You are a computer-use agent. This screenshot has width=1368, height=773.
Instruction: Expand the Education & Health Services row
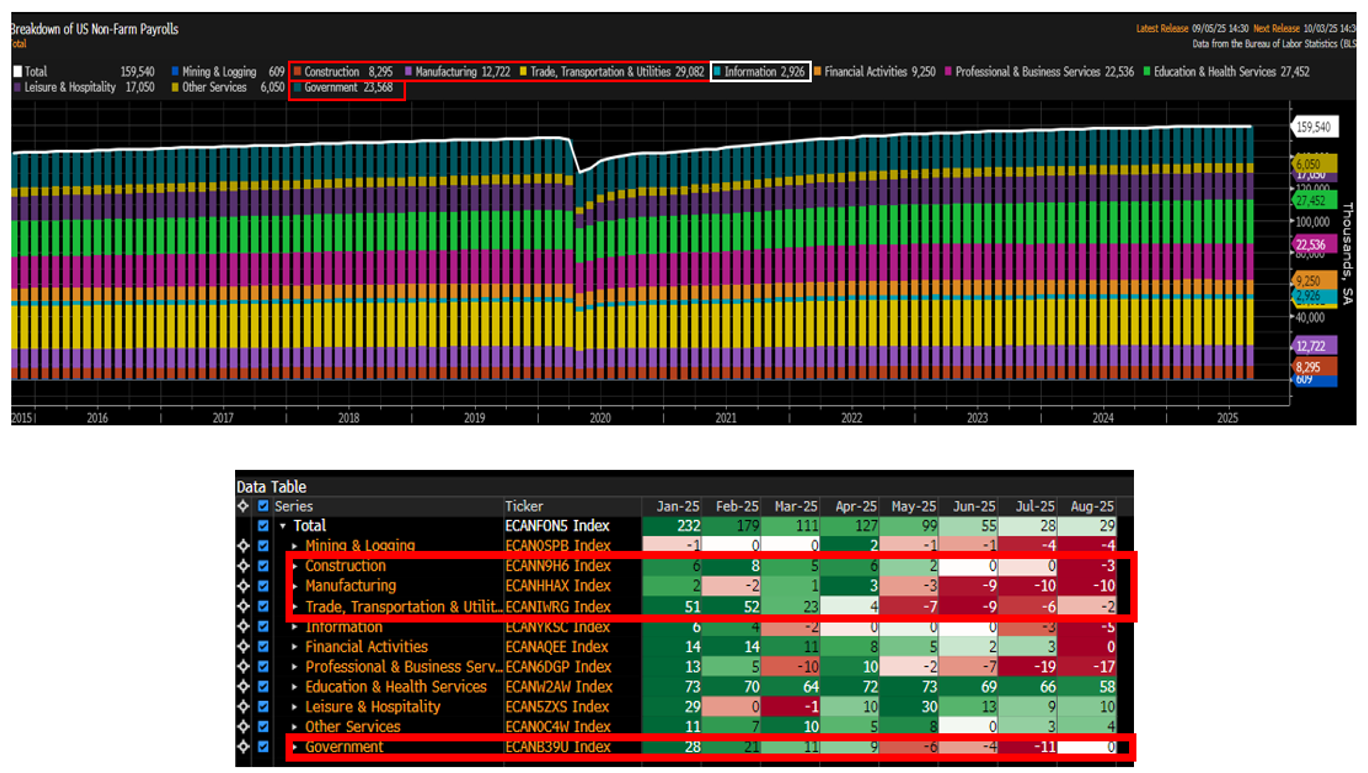(295, 687)
